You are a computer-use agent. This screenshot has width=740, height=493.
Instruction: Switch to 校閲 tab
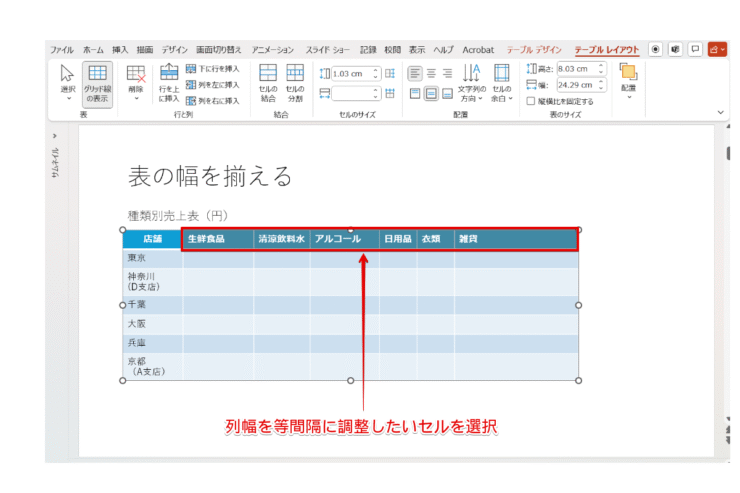393,50
